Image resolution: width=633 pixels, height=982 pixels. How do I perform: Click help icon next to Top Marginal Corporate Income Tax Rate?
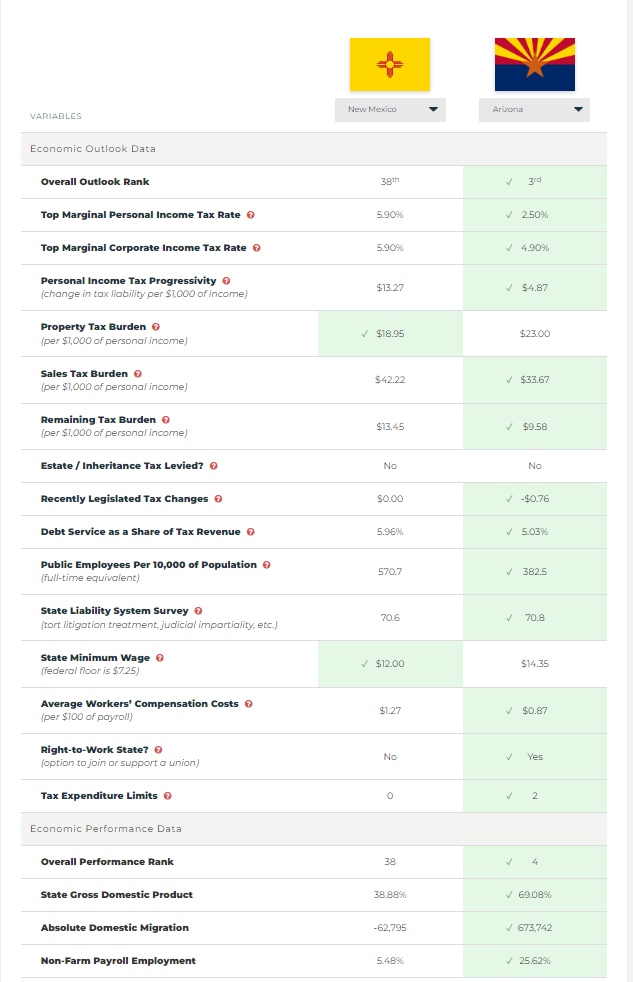coord(257,248)
